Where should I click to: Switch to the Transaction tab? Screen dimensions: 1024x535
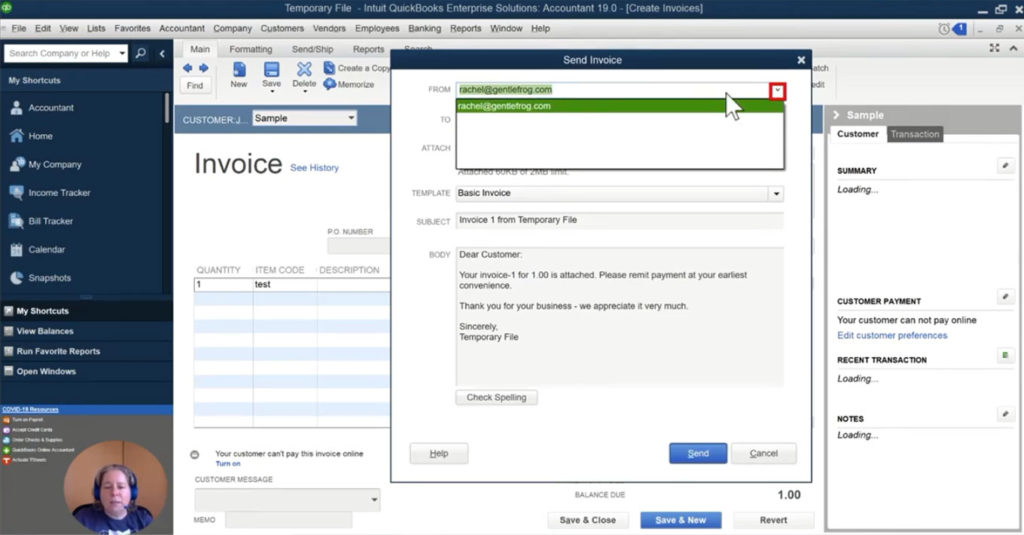(915, 134)
